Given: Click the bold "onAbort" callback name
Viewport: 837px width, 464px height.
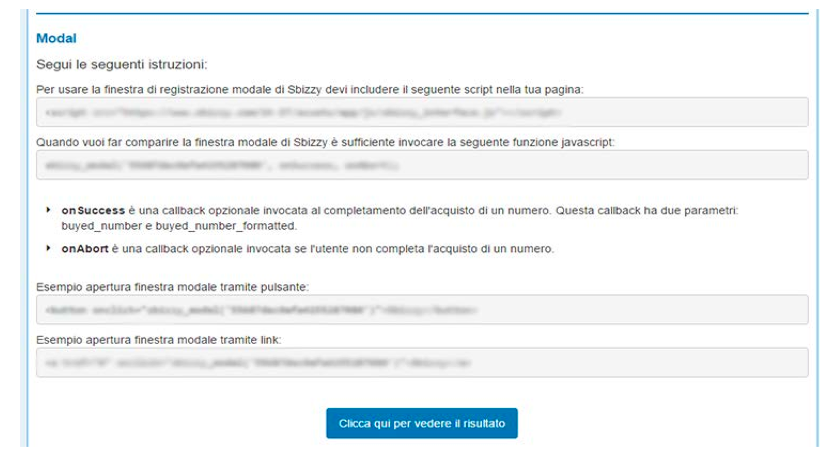Looking at the screenshot, I should click(84, 247).
